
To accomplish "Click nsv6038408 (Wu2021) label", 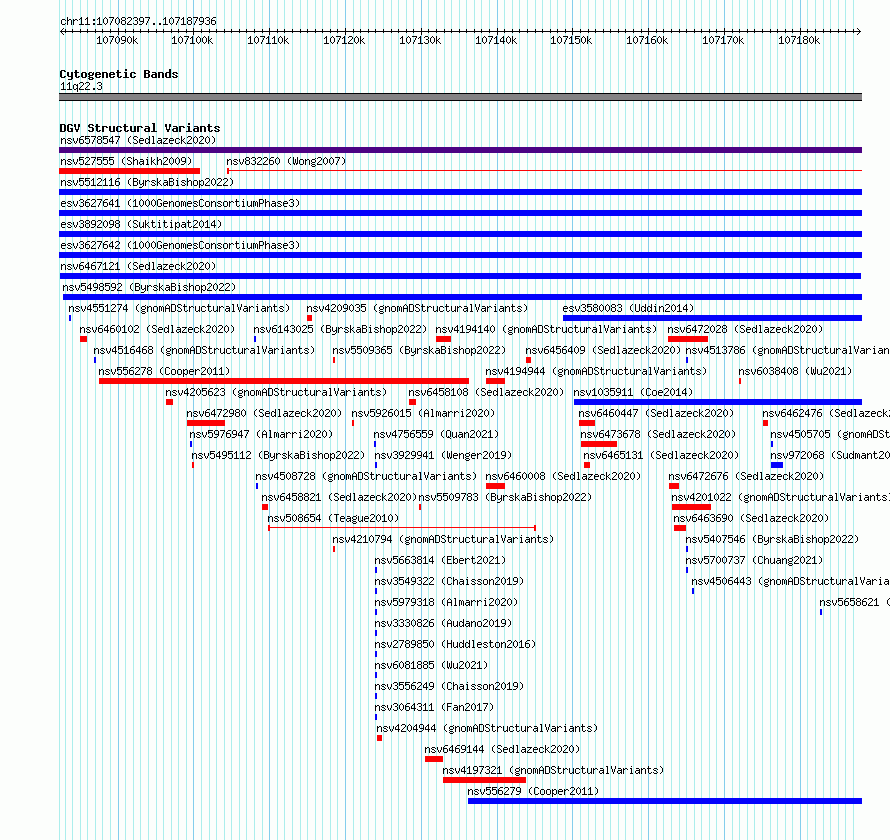I will pos(795,371).
